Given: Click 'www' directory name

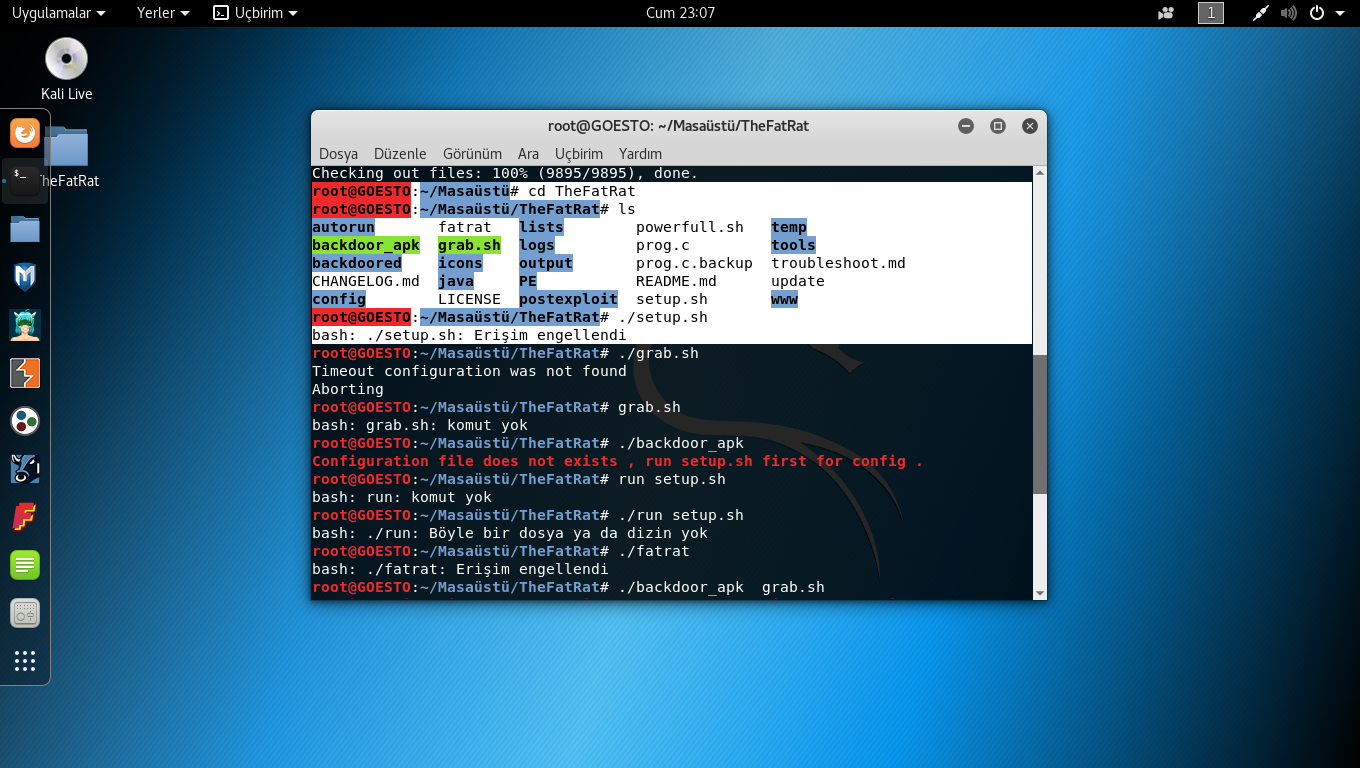Looking at the screenshot, I should (x=784, y=299).
